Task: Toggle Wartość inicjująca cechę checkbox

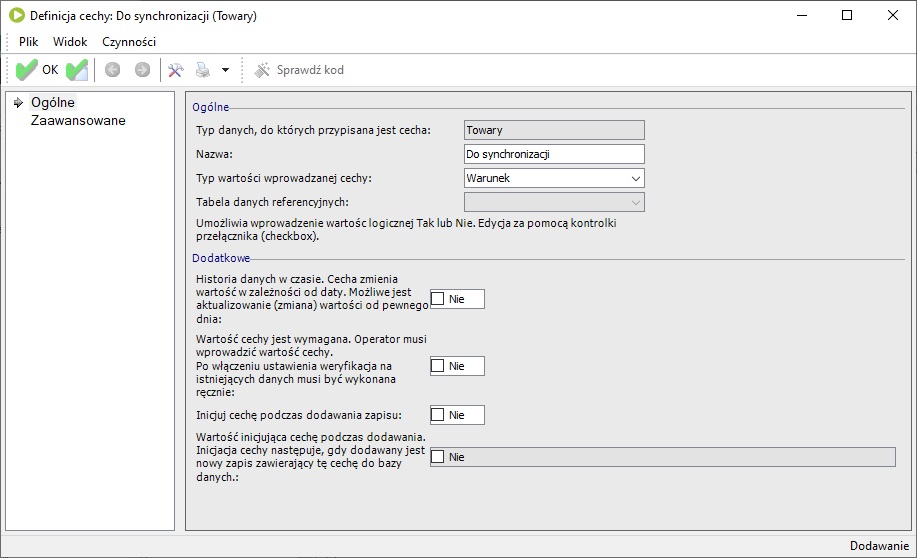Action: (x=437, y=457)
